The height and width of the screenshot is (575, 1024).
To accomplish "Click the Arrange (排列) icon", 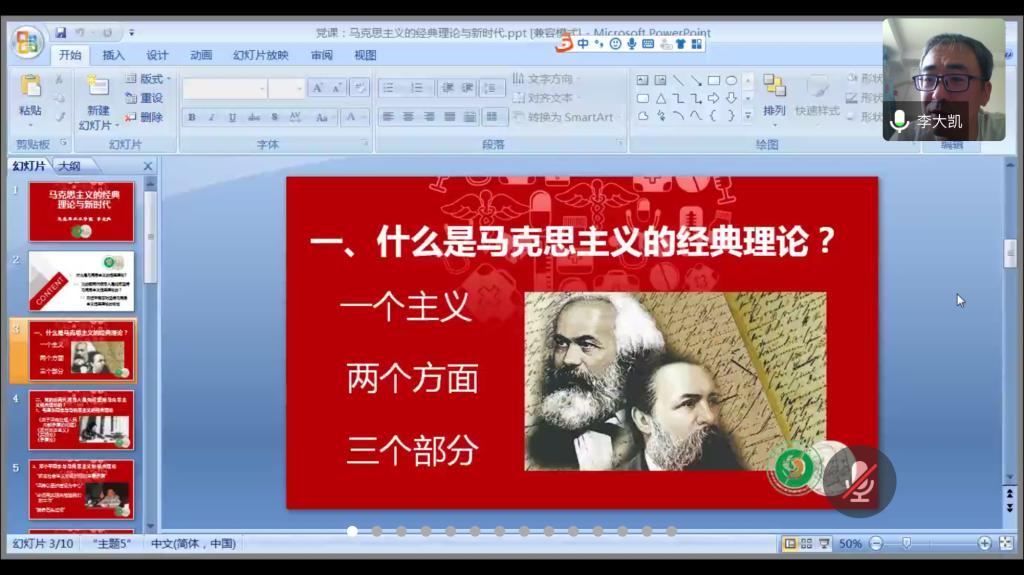I will [x=774, y=96].
